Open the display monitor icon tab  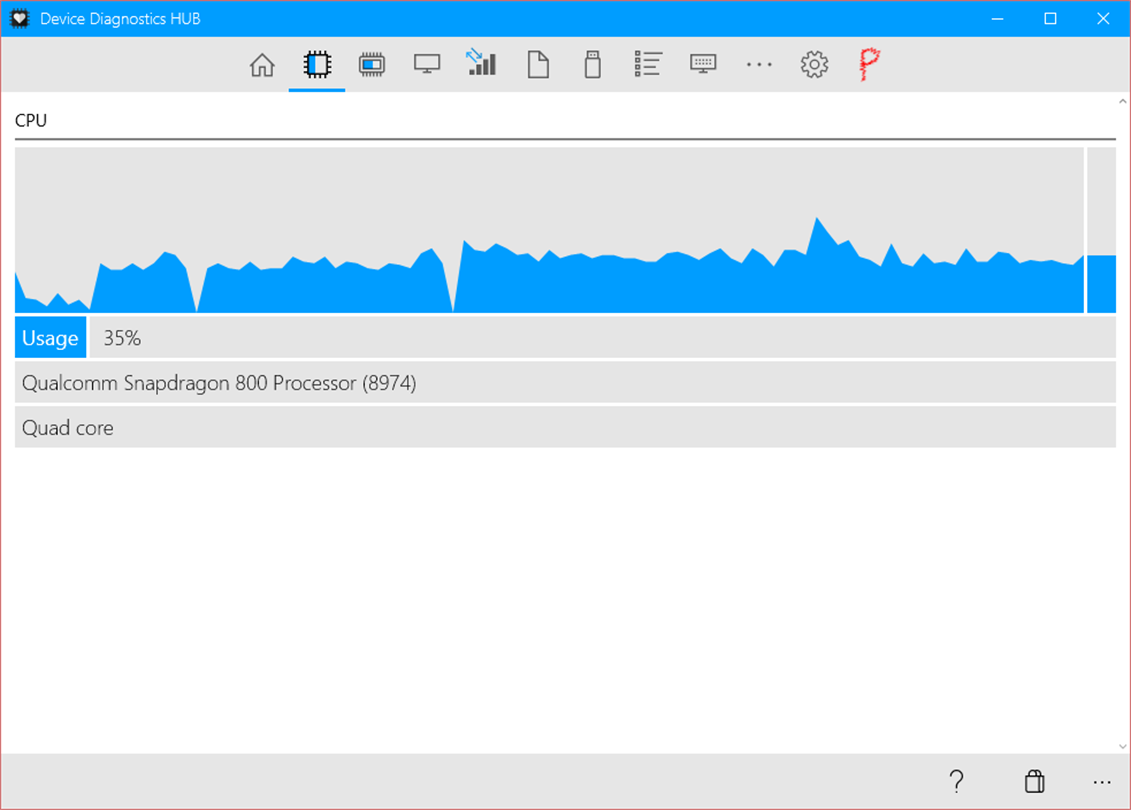click(427, 64)
